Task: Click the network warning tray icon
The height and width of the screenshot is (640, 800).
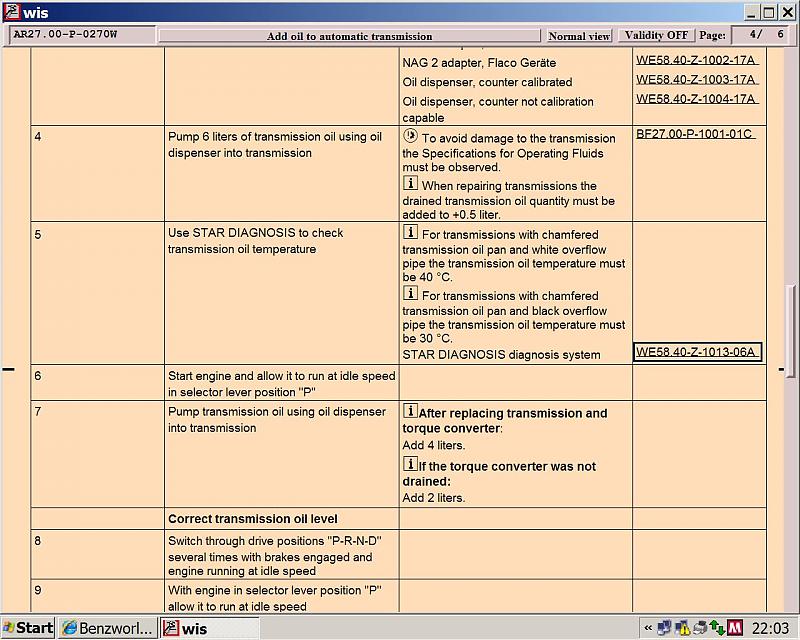Action: coord(682,627)
